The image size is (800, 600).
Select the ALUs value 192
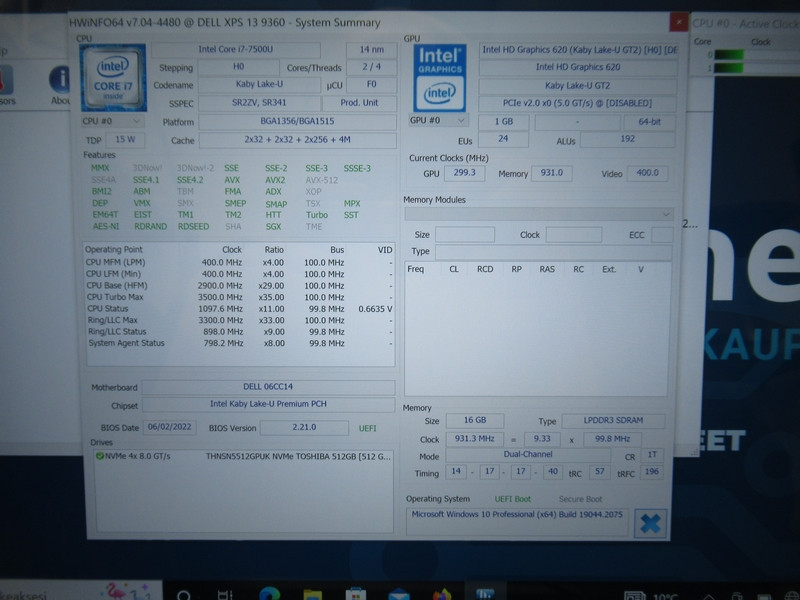(x=628, y=139)
